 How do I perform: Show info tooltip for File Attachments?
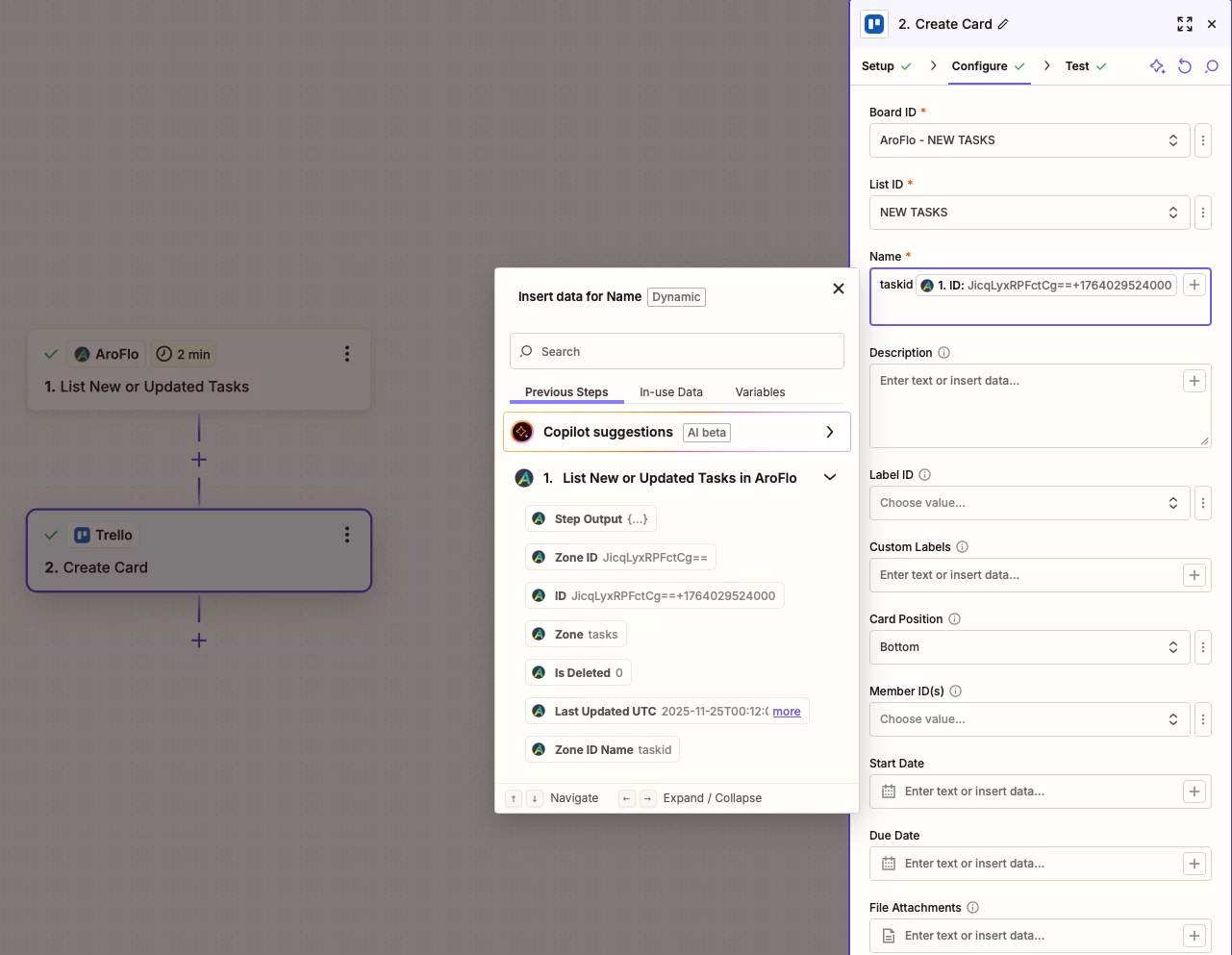click(x=972, y=908)
